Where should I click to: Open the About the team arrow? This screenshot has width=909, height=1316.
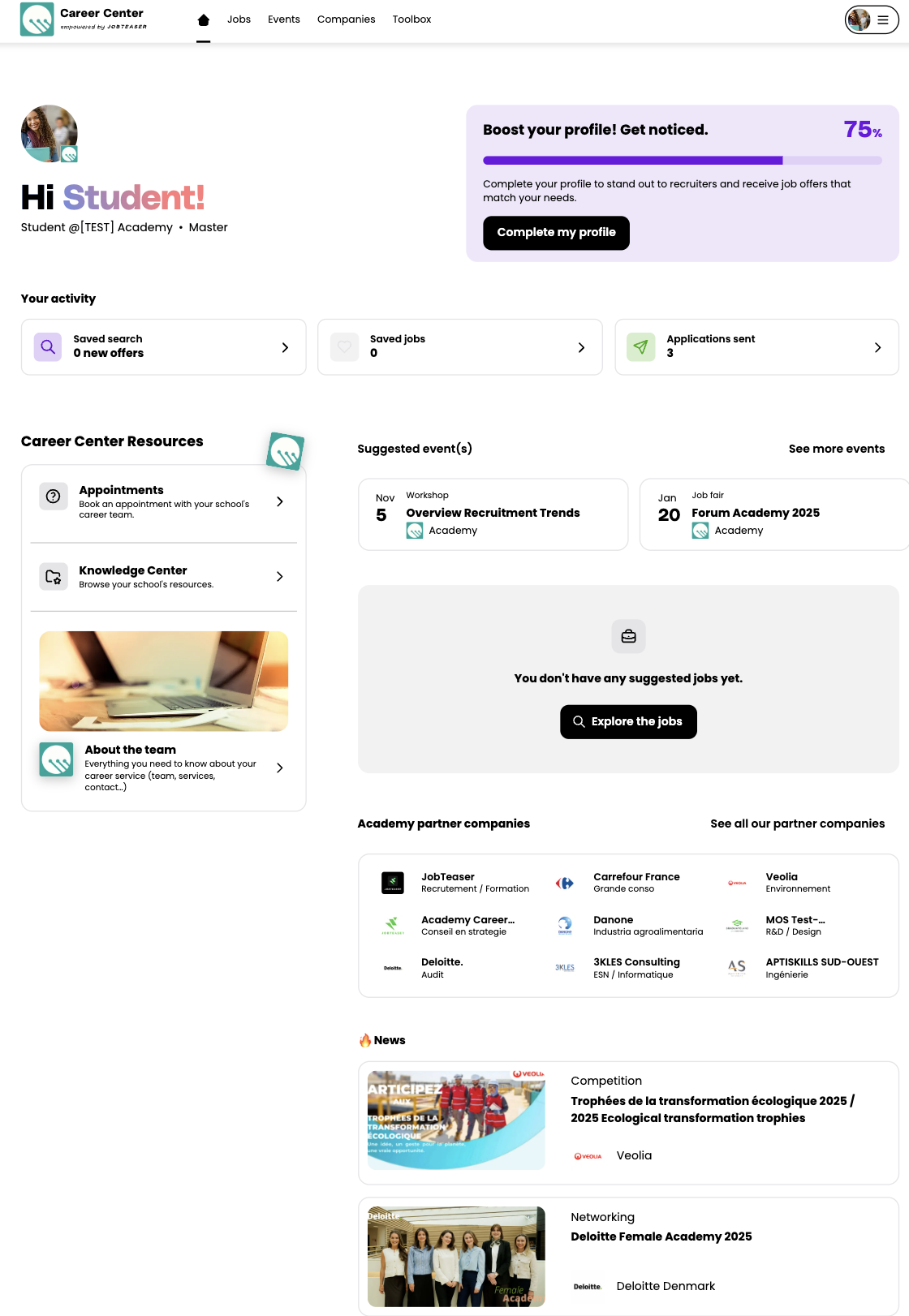point(280,768)
